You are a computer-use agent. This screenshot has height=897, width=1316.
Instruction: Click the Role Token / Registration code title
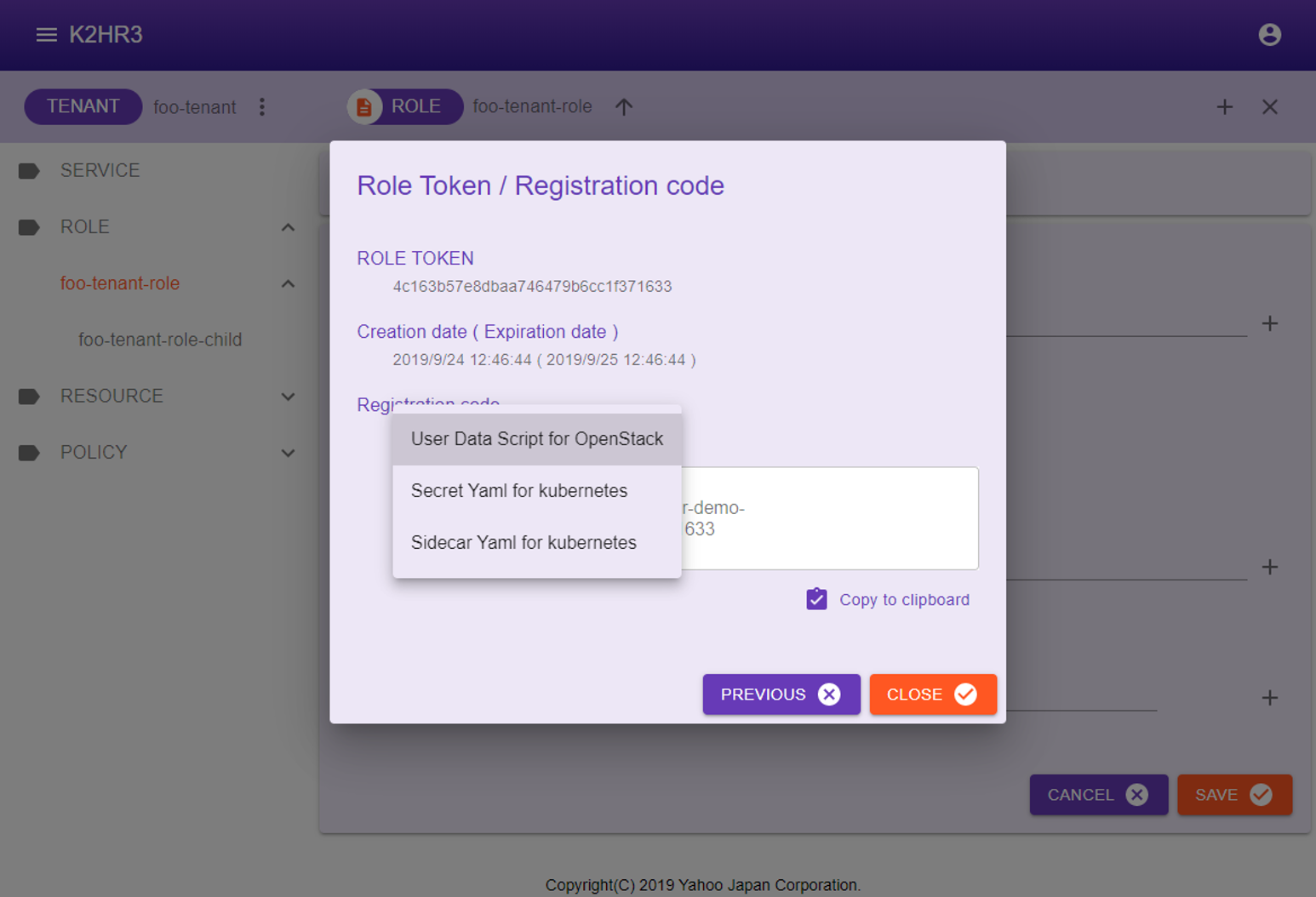(541, 186)
